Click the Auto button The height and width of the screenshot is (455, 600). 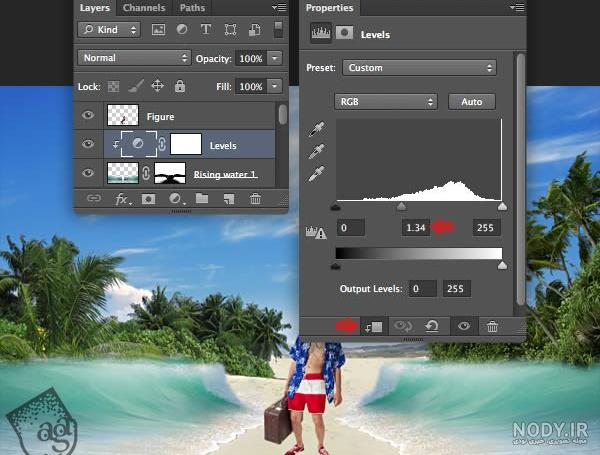tap(471, 102)
